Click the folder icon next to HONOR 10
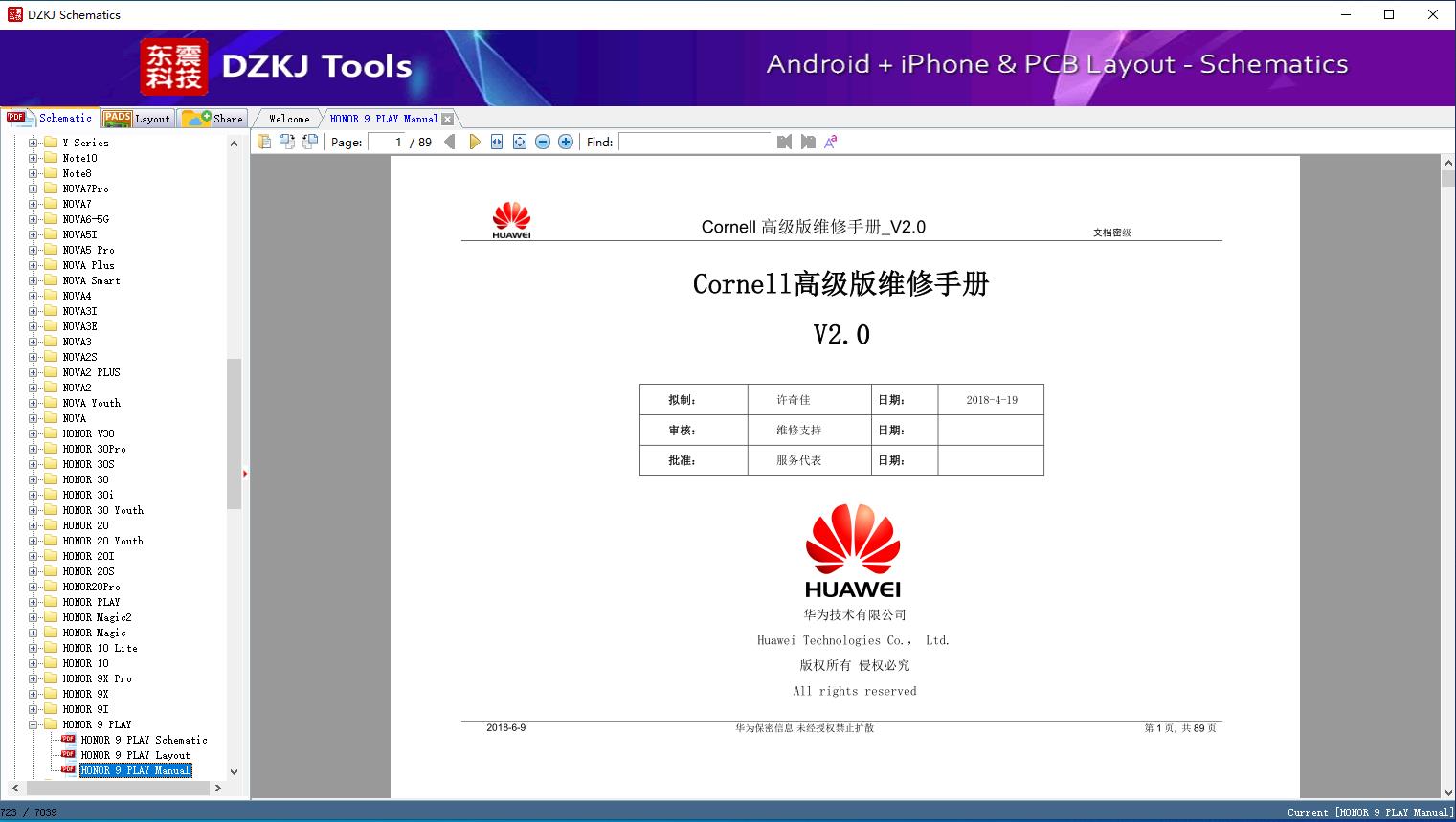Viewport: 1456px width, 822px height. [x=51, y=663]
